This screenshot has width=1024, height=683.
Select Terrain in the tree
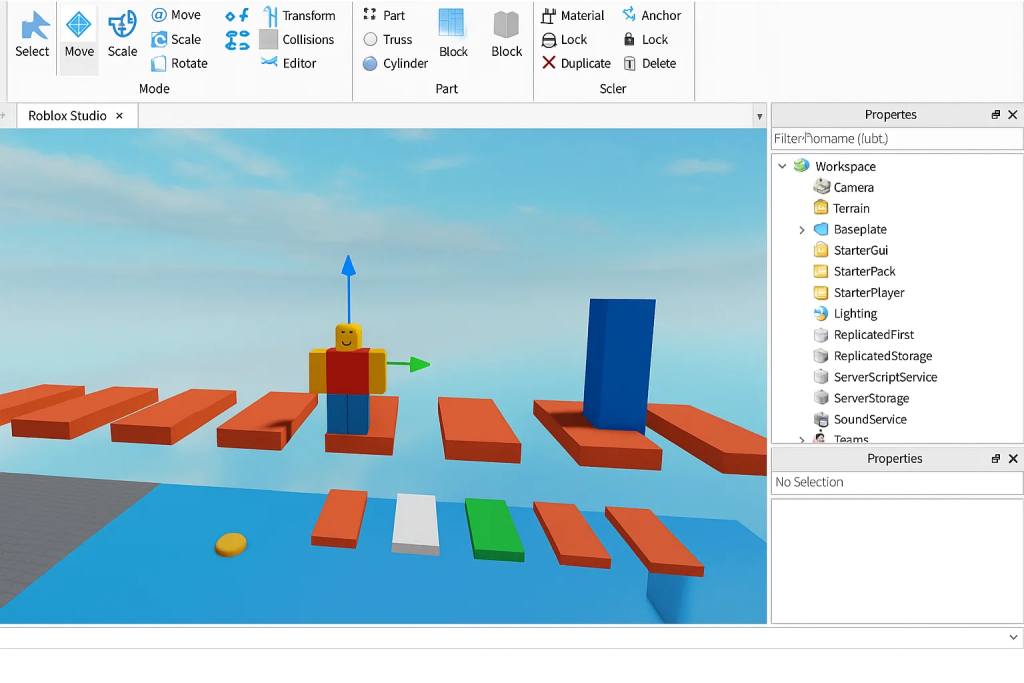[851, 208]
